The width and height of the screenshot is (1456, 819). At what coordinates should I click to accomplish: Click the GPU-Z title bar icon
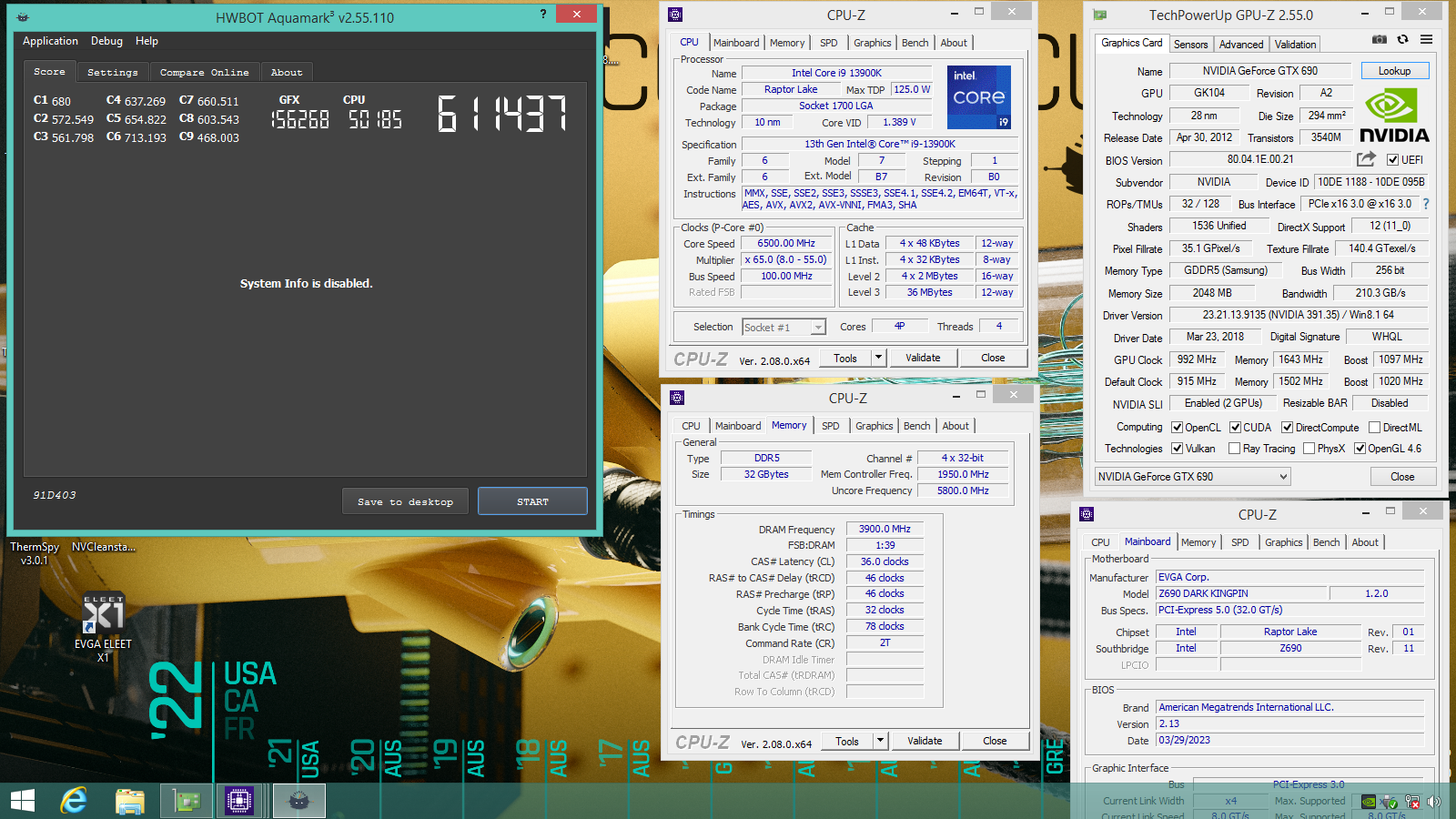point(1099,15)
